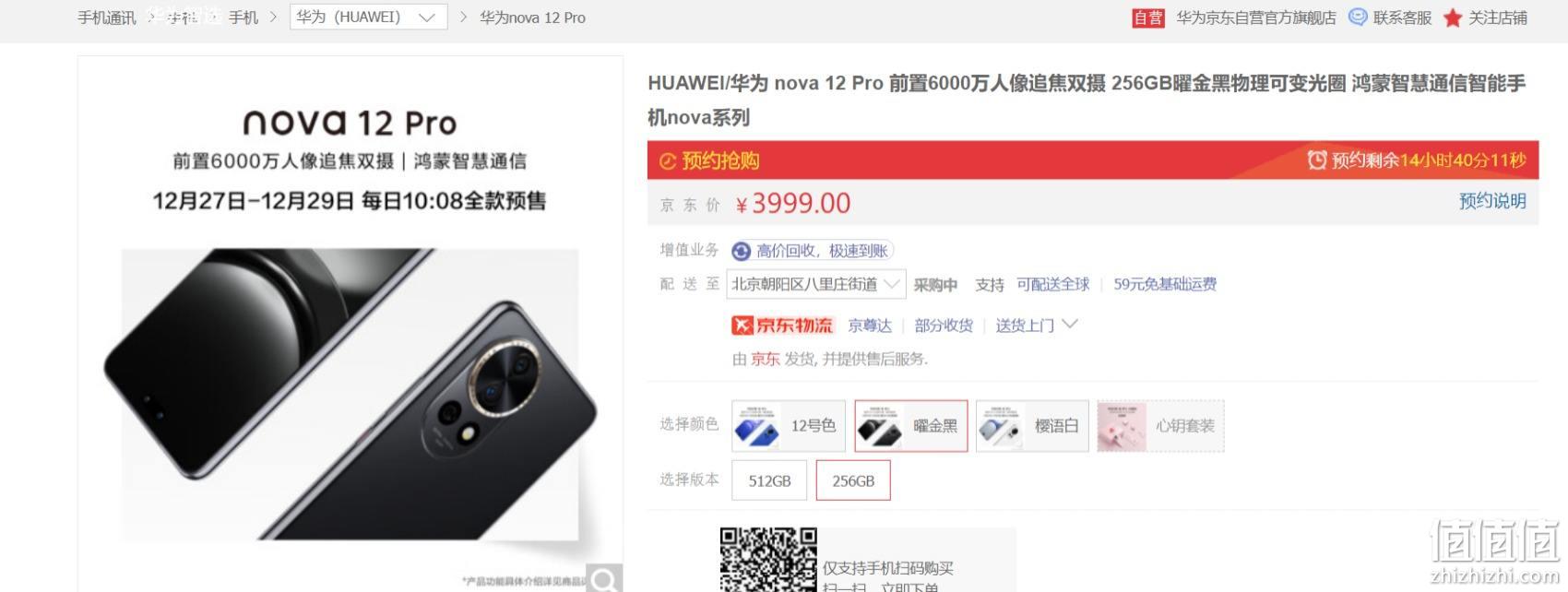Click the red 自营 badge
Viewport: 1568px width, 592px height.
(x=1148, y=18)
